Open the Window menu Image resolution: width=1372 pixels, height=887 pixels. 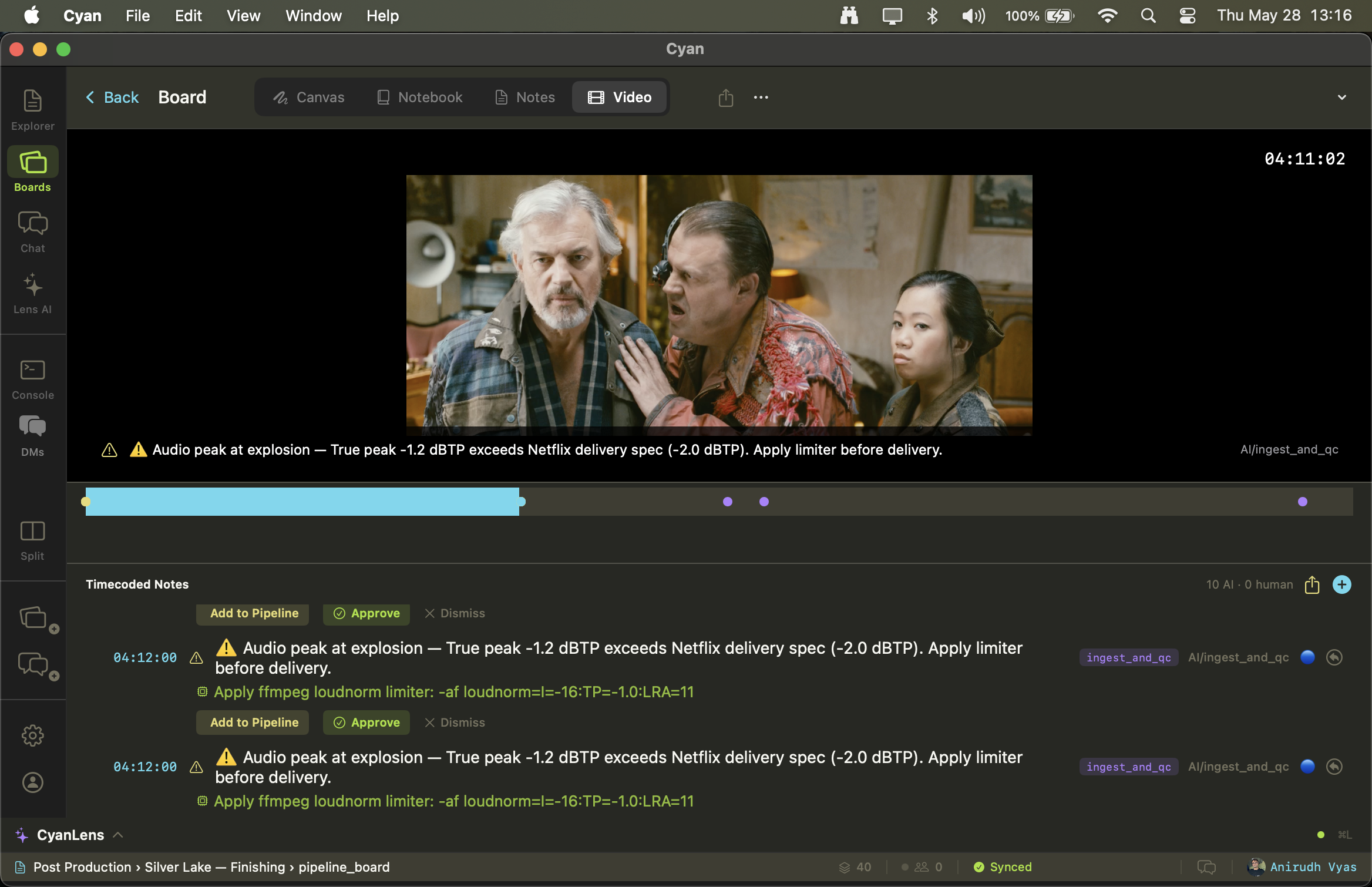[314, 16]
